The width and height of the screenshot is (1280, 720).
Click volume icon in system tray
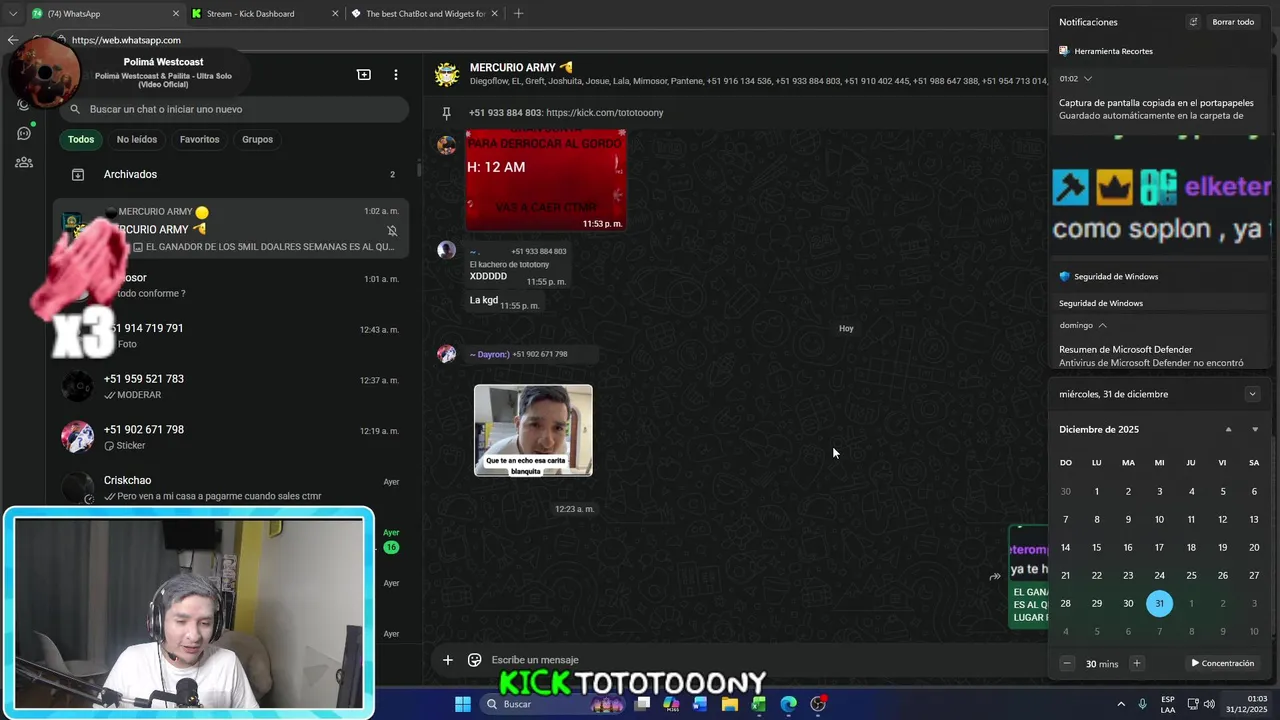[x=1209, y=704]
